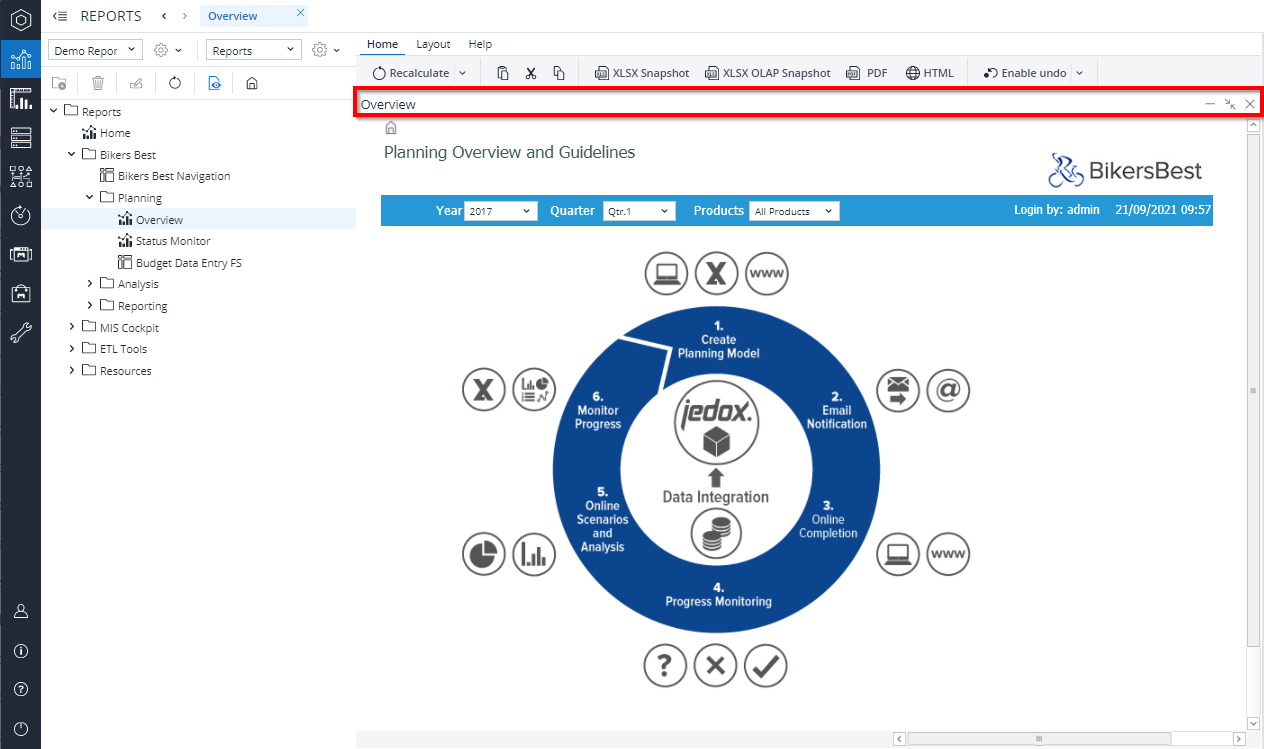The width and height of the screenshot is (1264, 749).
Task: Open the Year 2017 dropdown
Action: (x=501, y=211)
